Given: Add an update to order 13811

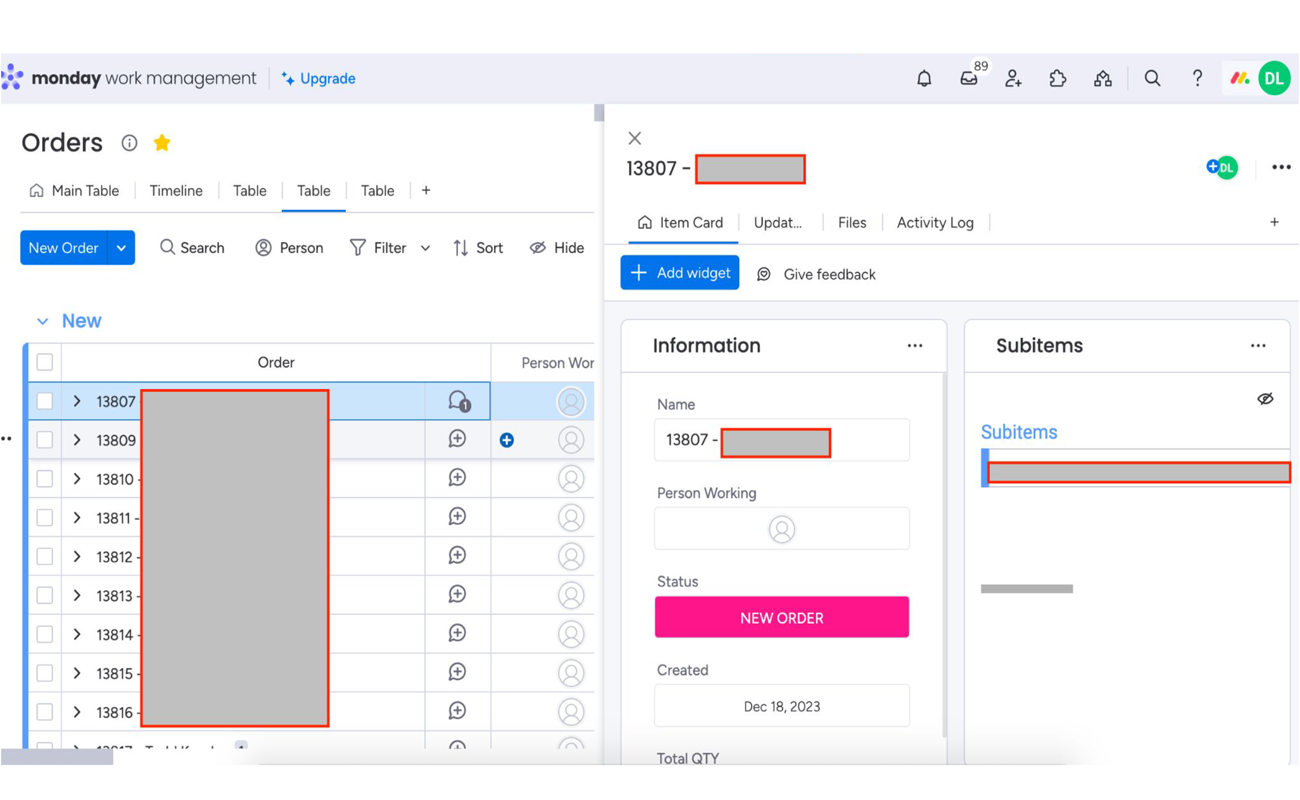Looking at the screenshot, I should point(457,517).
